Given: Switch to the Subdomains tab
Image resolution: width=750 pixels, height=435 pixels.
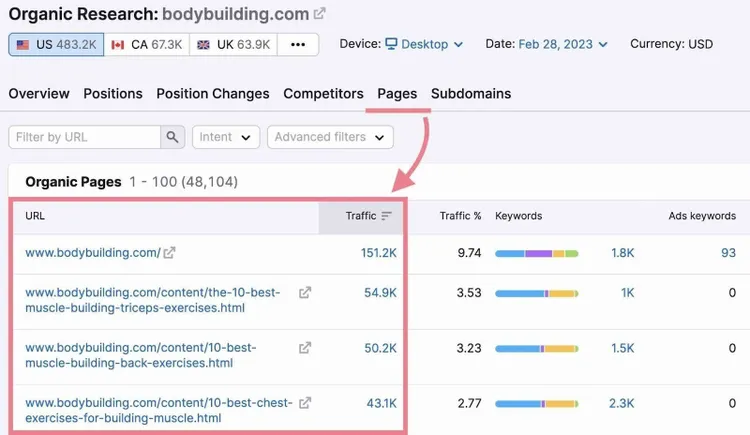Looking at the screenshot, I should click(471, 93).
